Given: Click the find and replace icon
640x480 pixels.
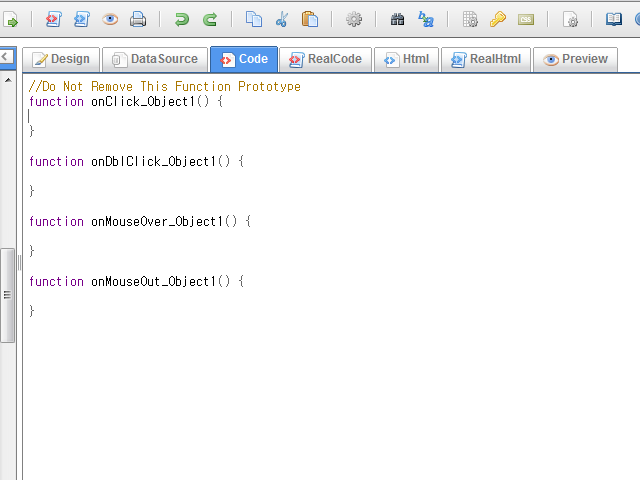Looking at the screenshot, I should 426,19.
